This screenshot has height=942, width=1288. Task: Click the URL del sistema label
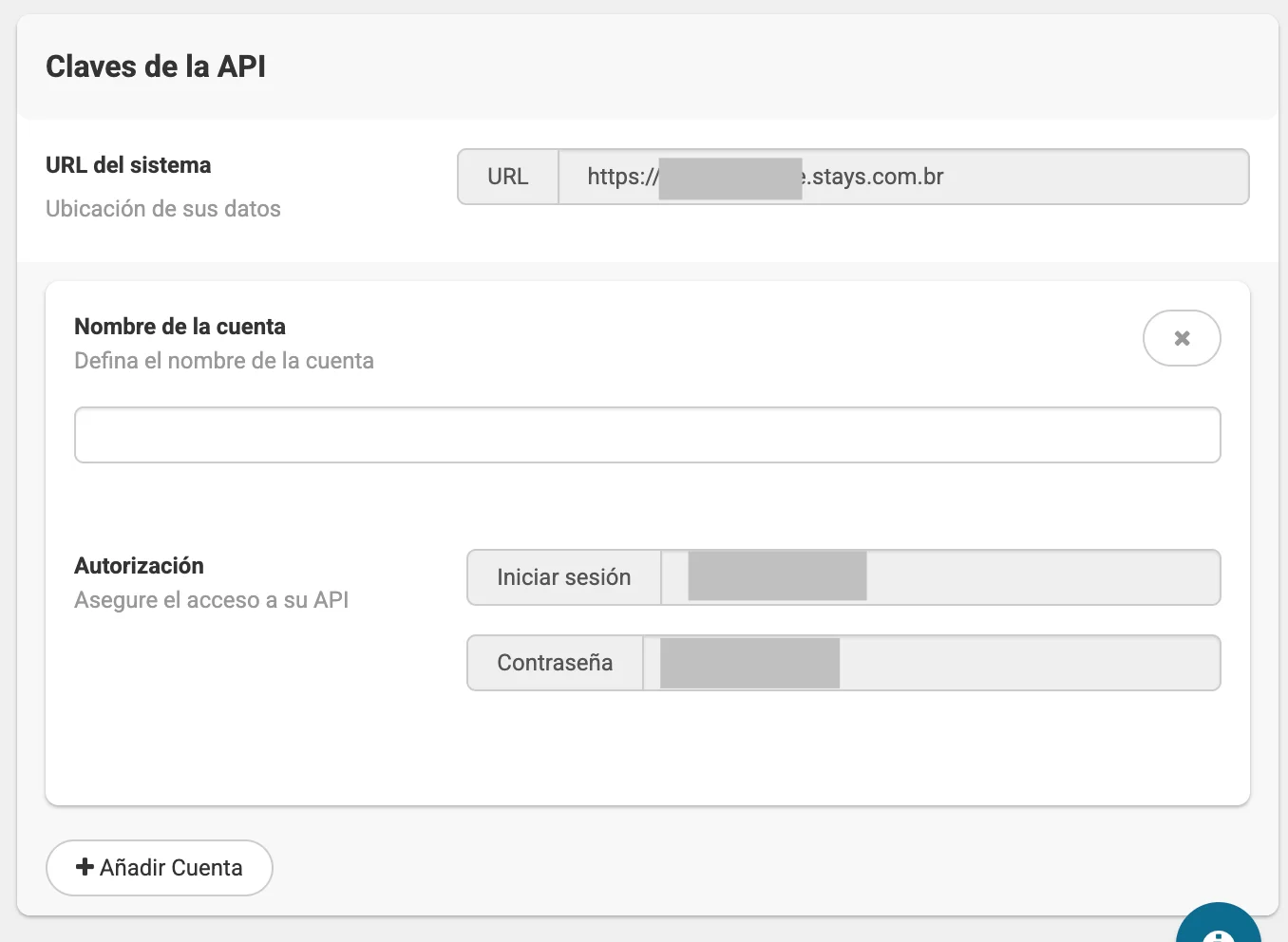coord(128,165)
